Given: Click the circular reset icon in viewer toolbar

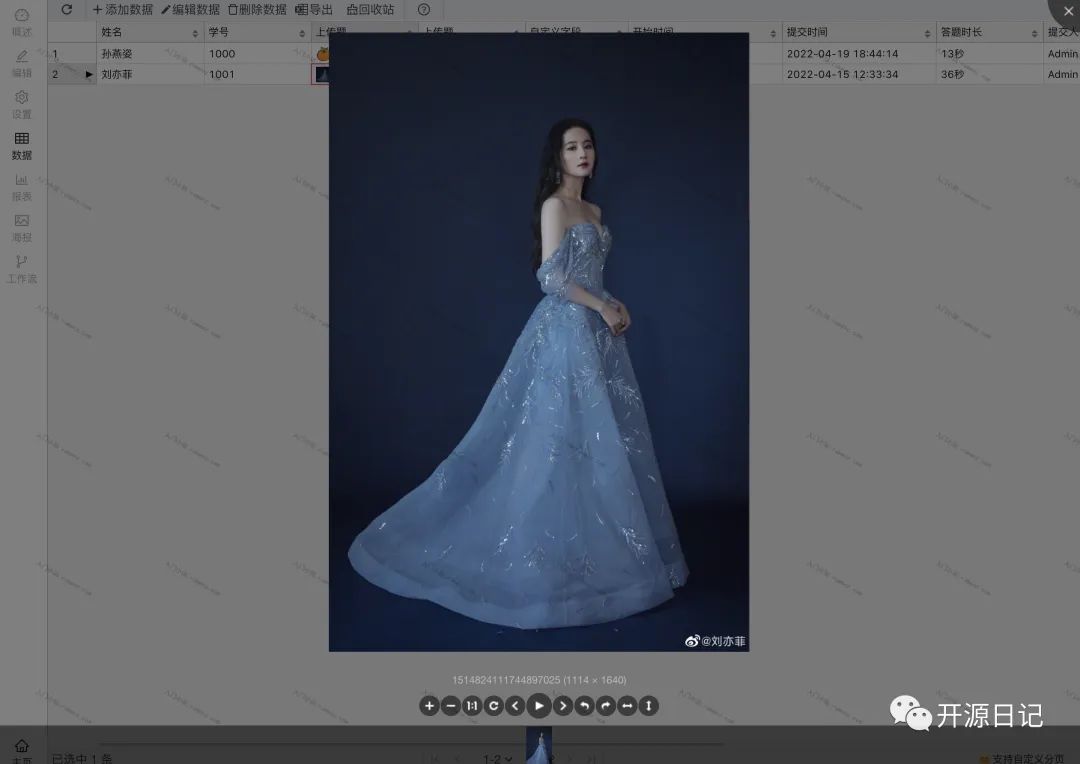Looking at the screenshot, I should coord(493,705).
